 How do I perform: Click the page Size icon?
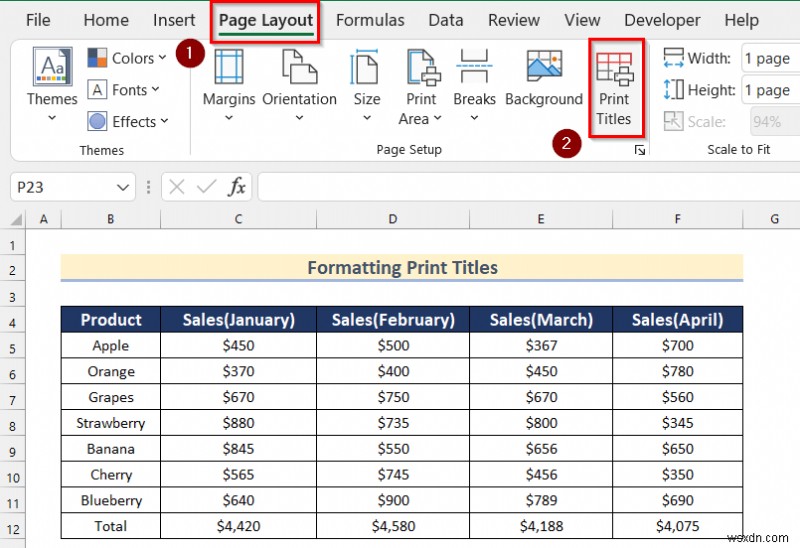point(366,68)
